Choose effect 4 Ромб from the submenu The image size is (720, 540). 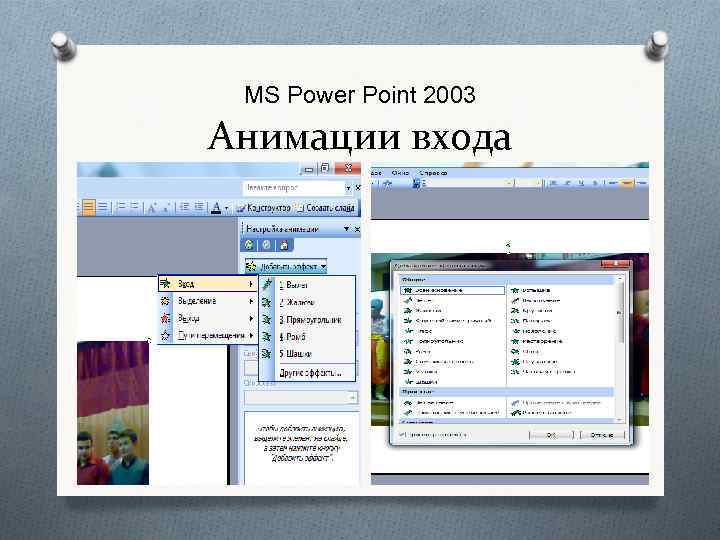pos(308,337)
